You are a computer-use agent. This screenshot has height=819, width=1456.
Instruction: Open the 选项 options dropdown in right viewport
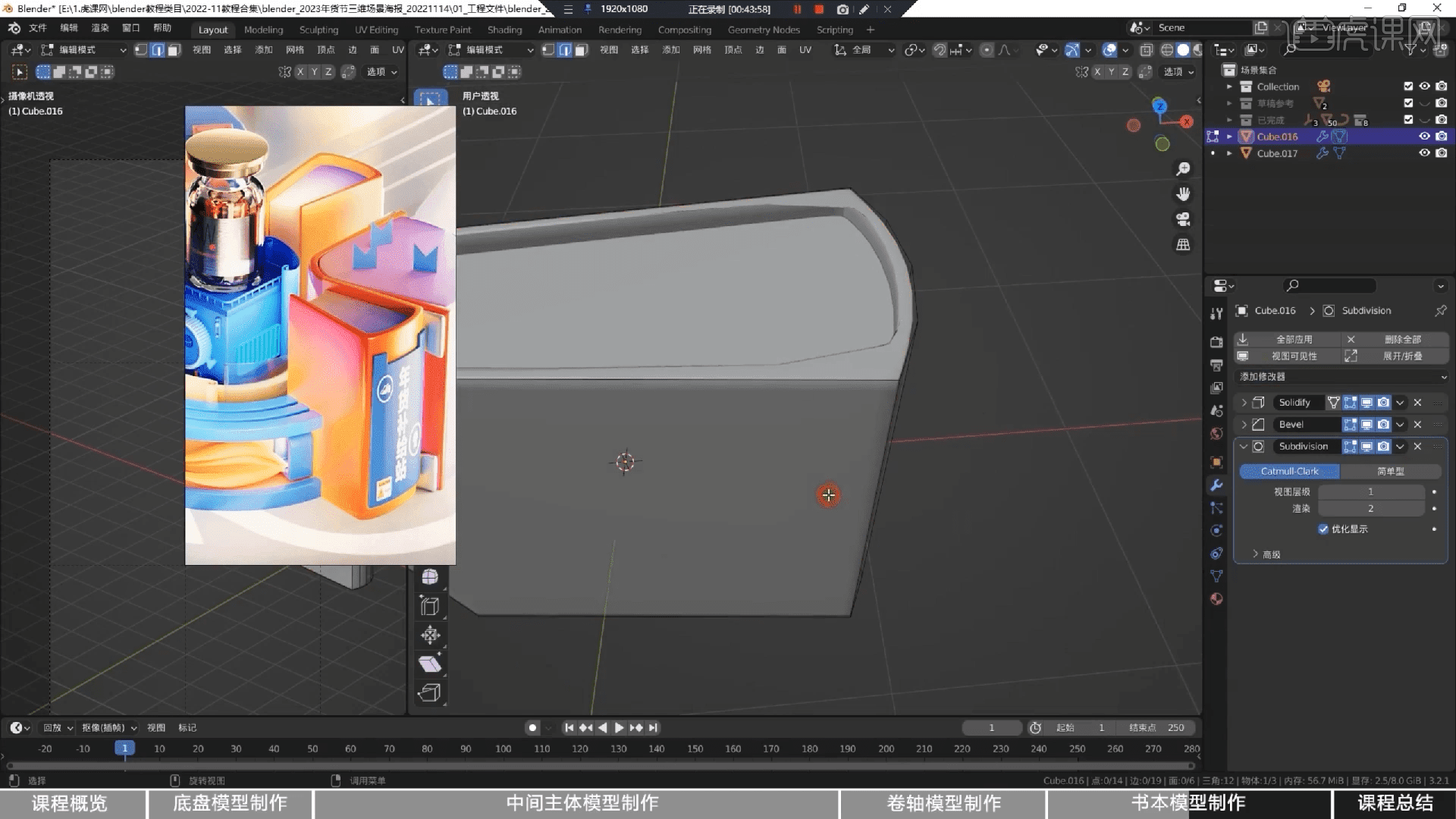1178,72
